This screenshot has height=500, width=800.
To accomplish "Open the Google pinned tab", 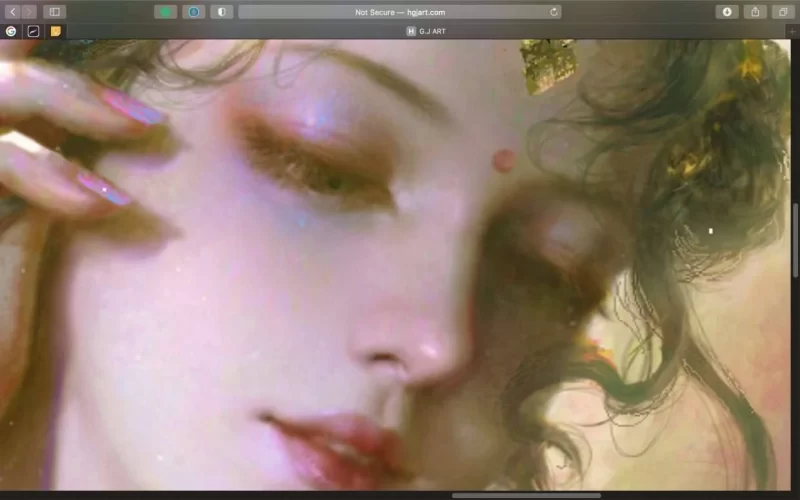I will click(x=11, y=32).
